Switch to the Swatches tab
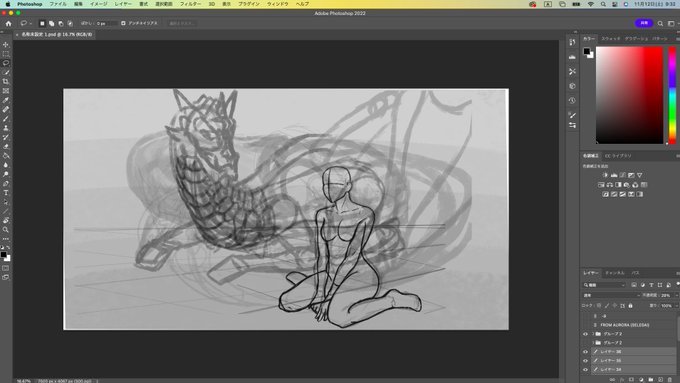 (611, 39)
